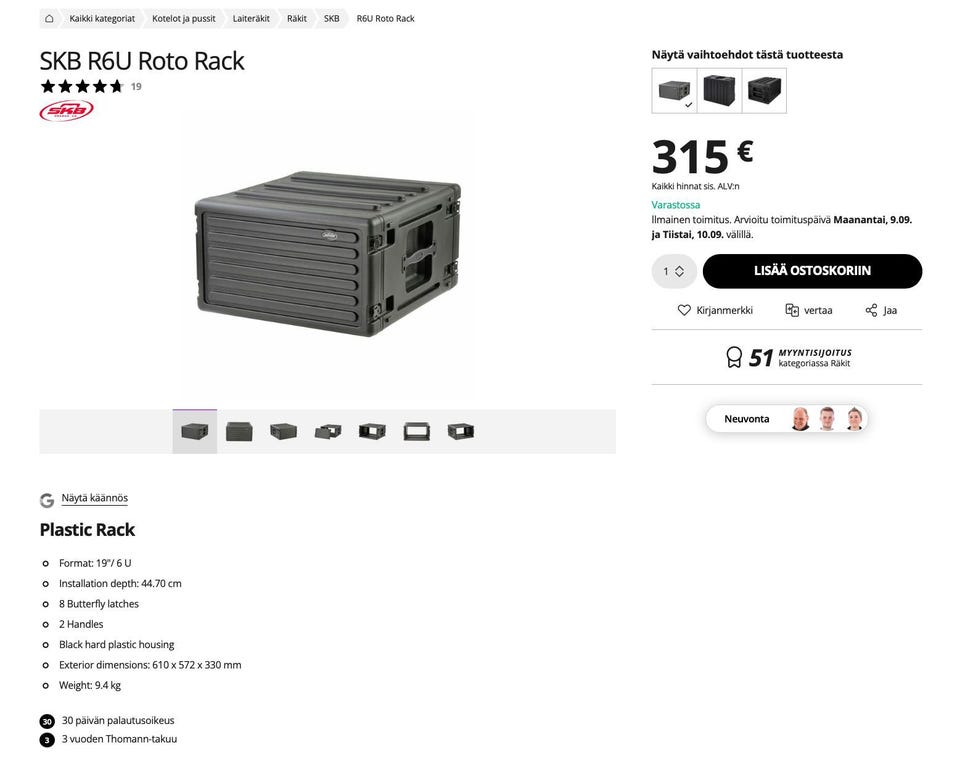Screen dimensions: 960x769
Task: Open Kaikki kategoriat breadcrumb
Action: pos(102,18)
